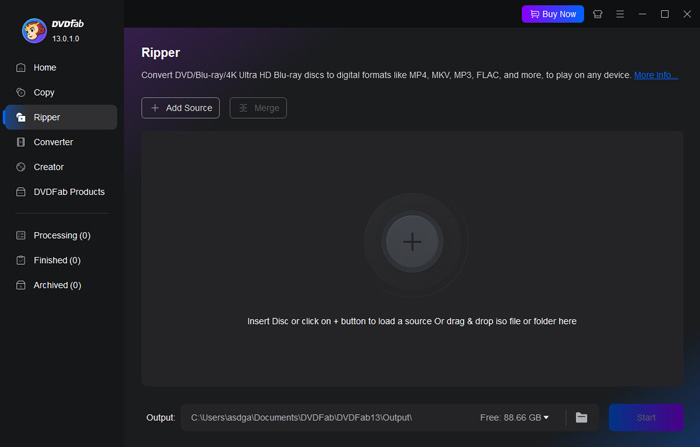This screenshot has width=700, height=447.
Task: Show Processing (0) tasks
Action: click(x=60, y=235)
